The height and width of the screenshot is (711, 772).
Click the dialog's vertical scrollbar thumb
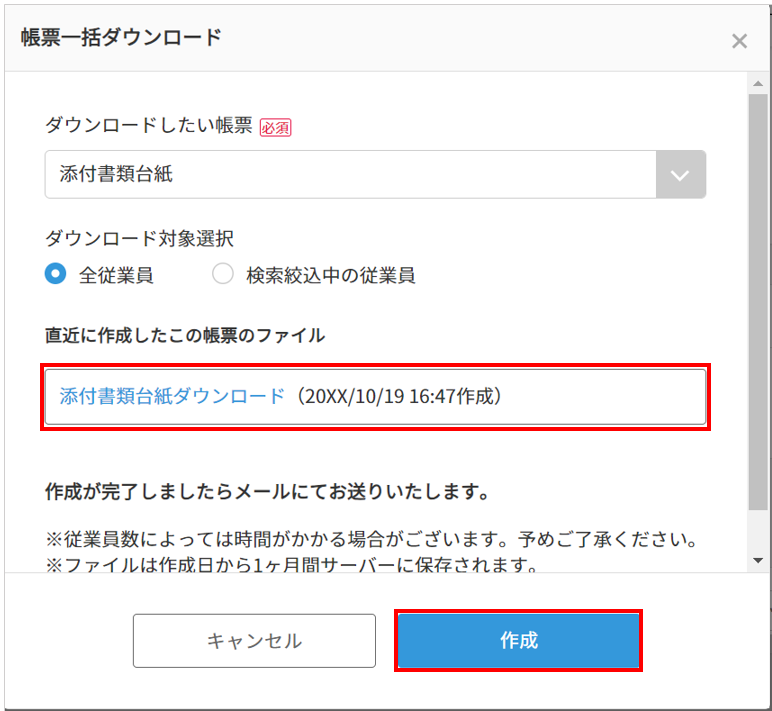click(x=758, y=300)
